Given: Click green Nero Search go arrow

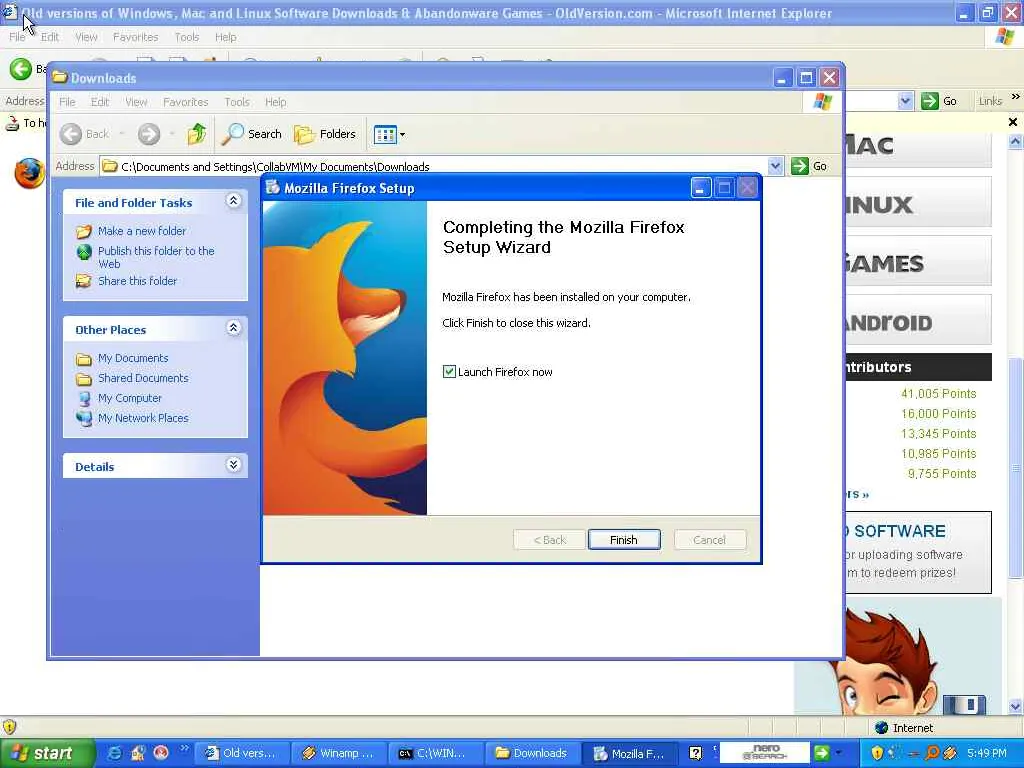Looking at the screenshot, I should point(822,753).
